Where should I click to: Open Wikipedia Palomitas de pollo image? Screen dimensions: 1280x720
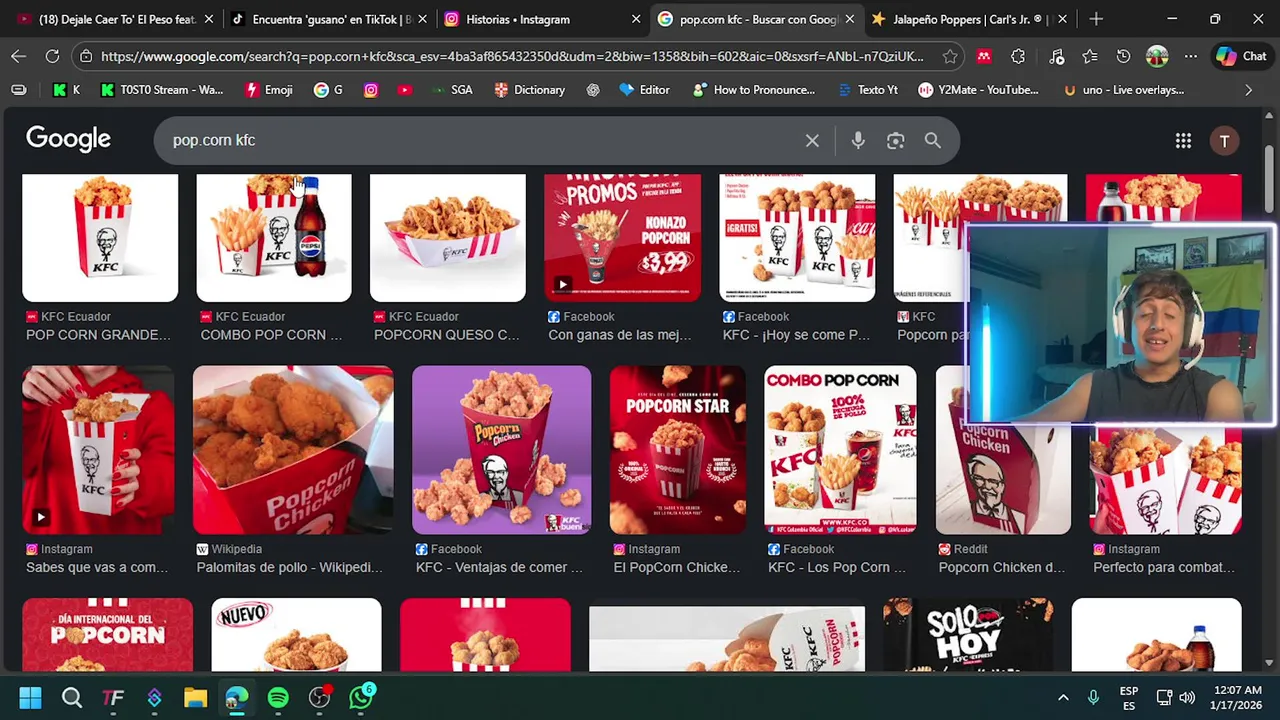point(293,450)
